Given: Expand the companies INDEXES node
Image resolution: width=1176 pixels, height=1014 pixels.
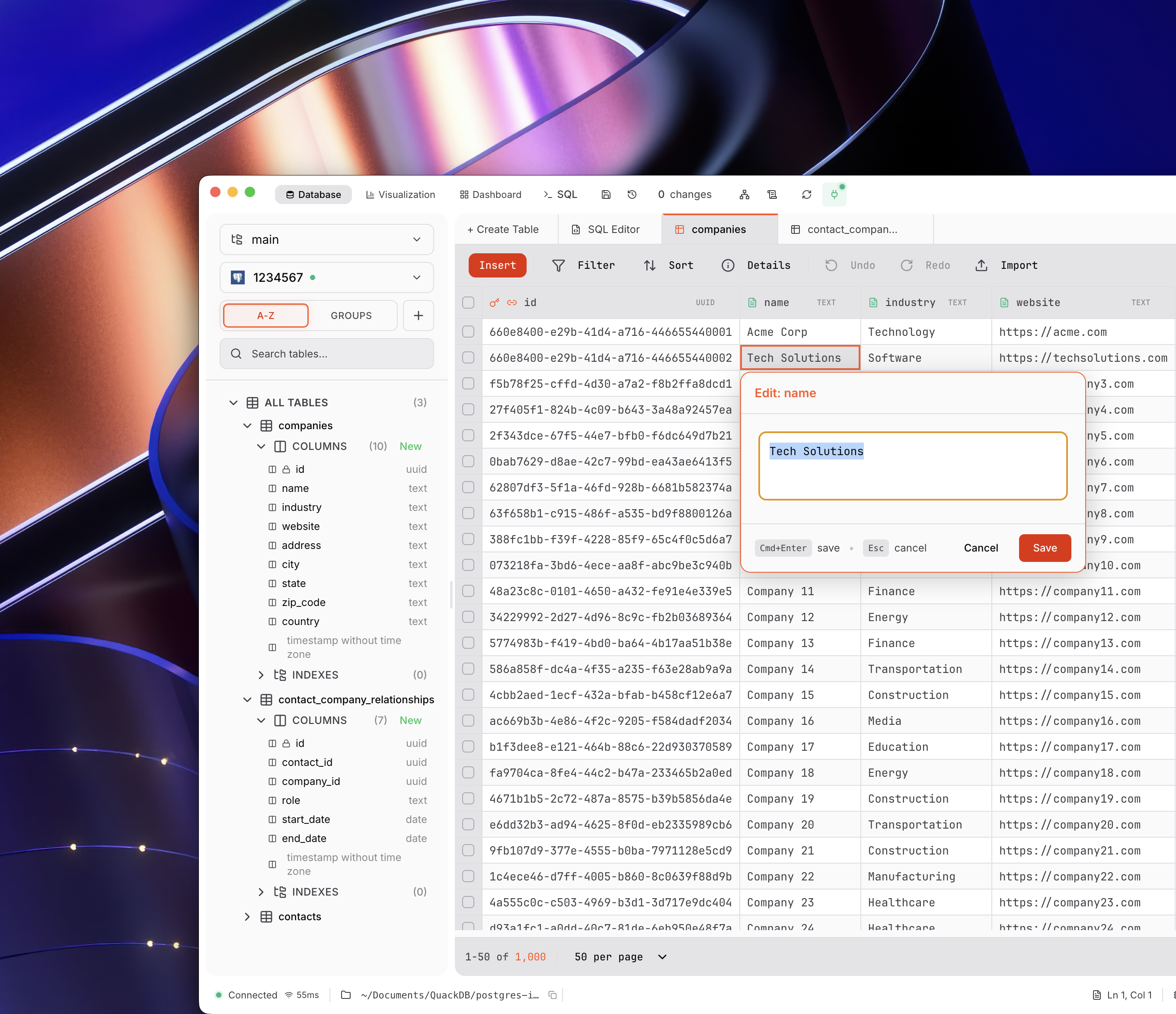Looking at the screenshot, I should tap(261, 675).
